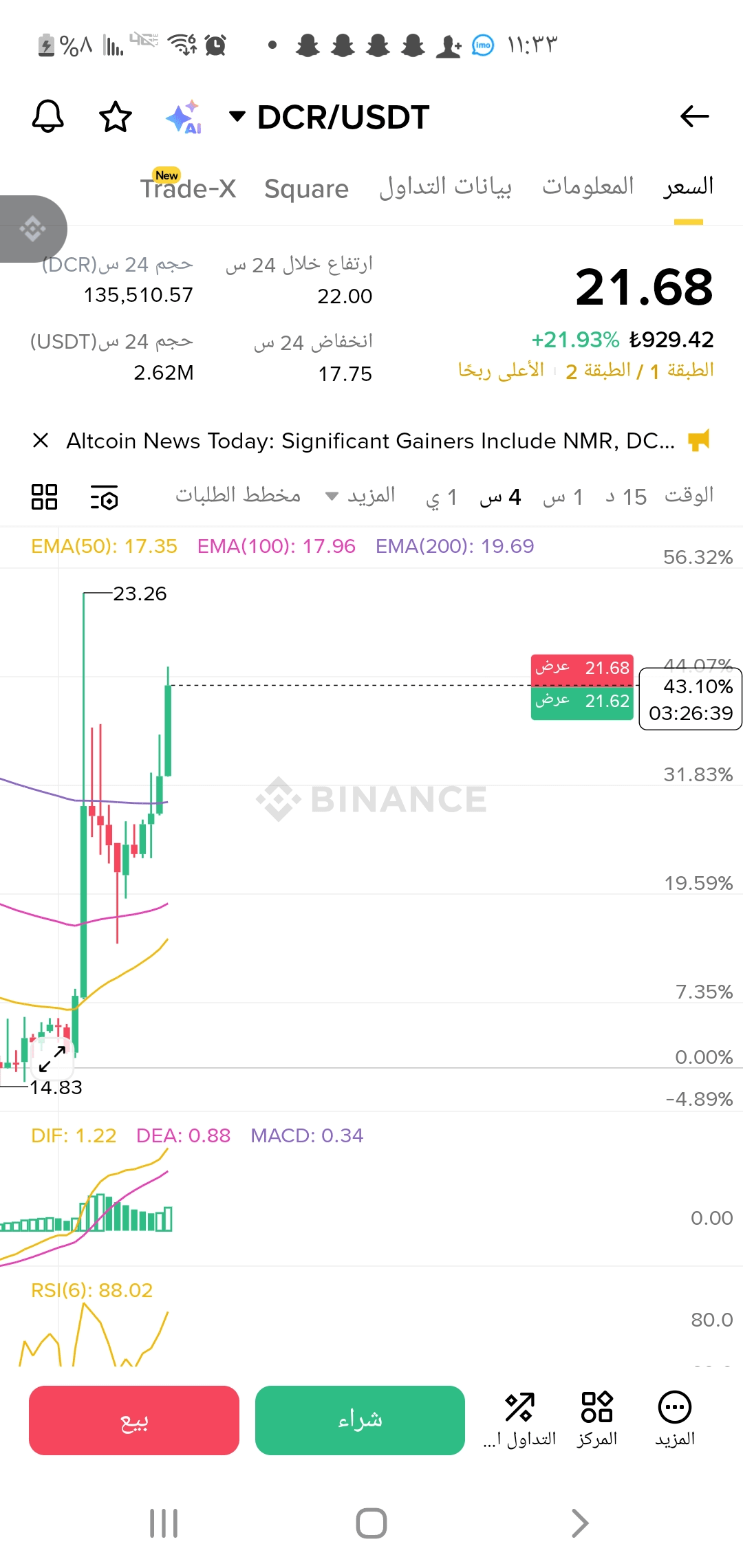
Task: Tap the RSI(6): 88.02 label
Action: pyautogui.click(x=91, y=1290)
